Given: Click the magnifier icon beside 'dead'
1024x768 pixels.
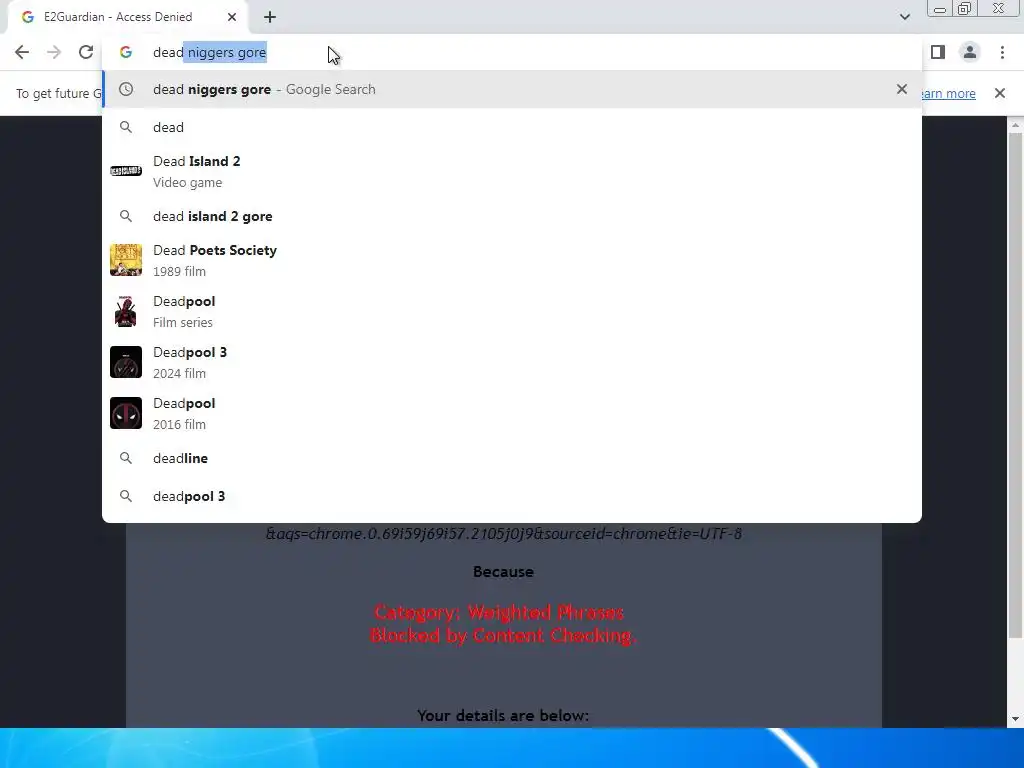Looking at the screenshot, I should [x=126, y=127].
